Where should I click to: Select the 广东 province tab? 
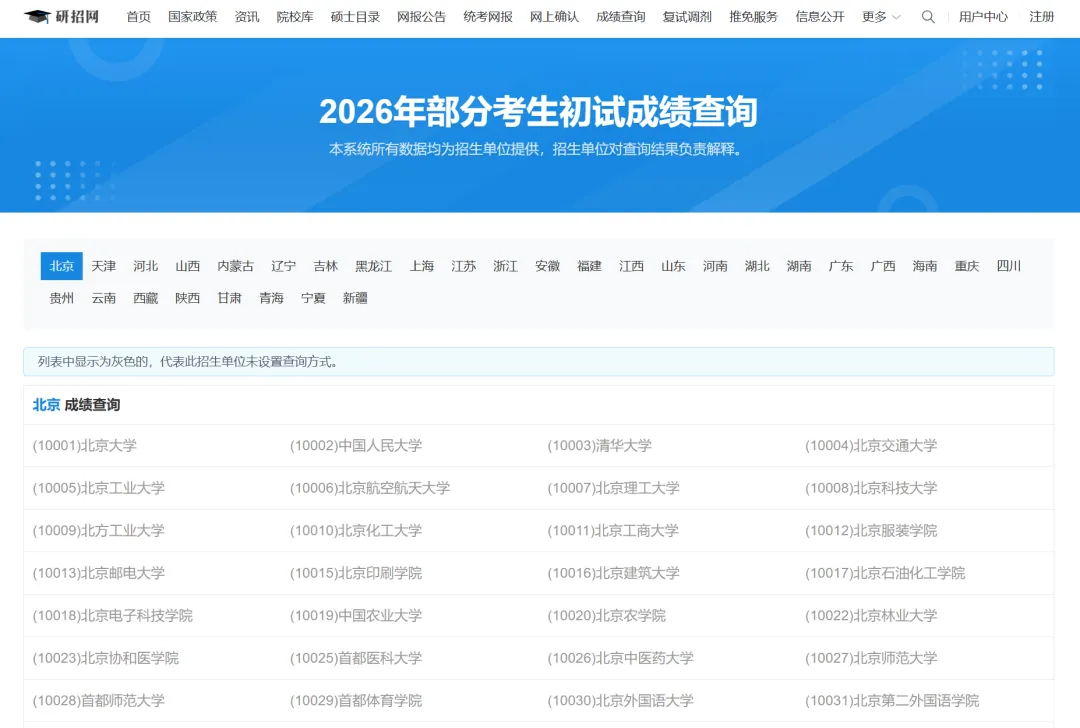coord(840,266)
